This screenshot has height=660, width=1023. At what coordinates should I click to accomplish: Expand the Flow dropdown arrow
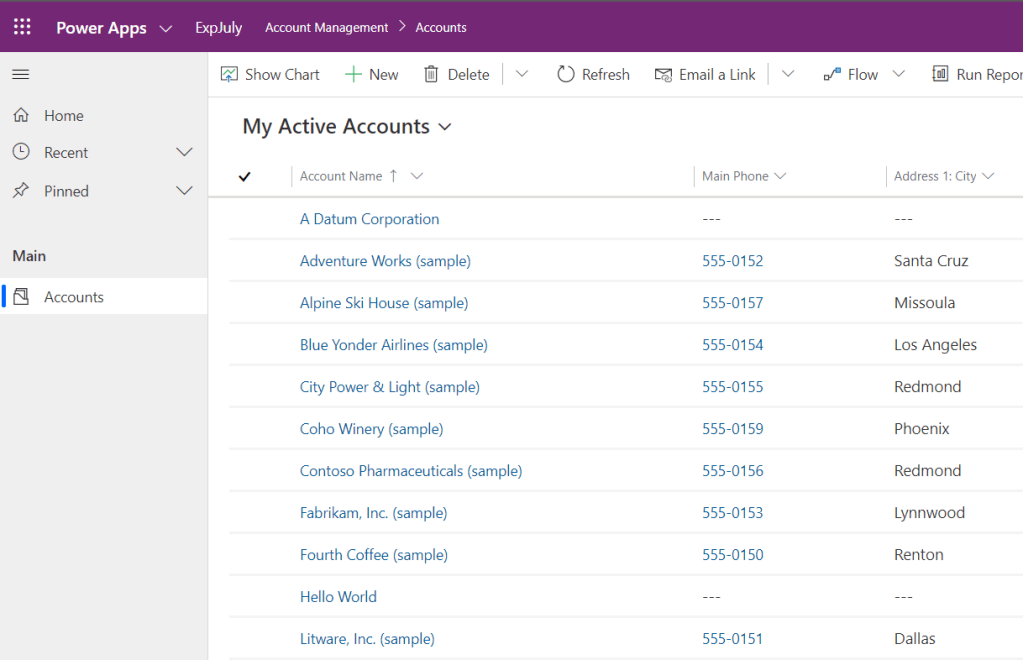[898, 75]
